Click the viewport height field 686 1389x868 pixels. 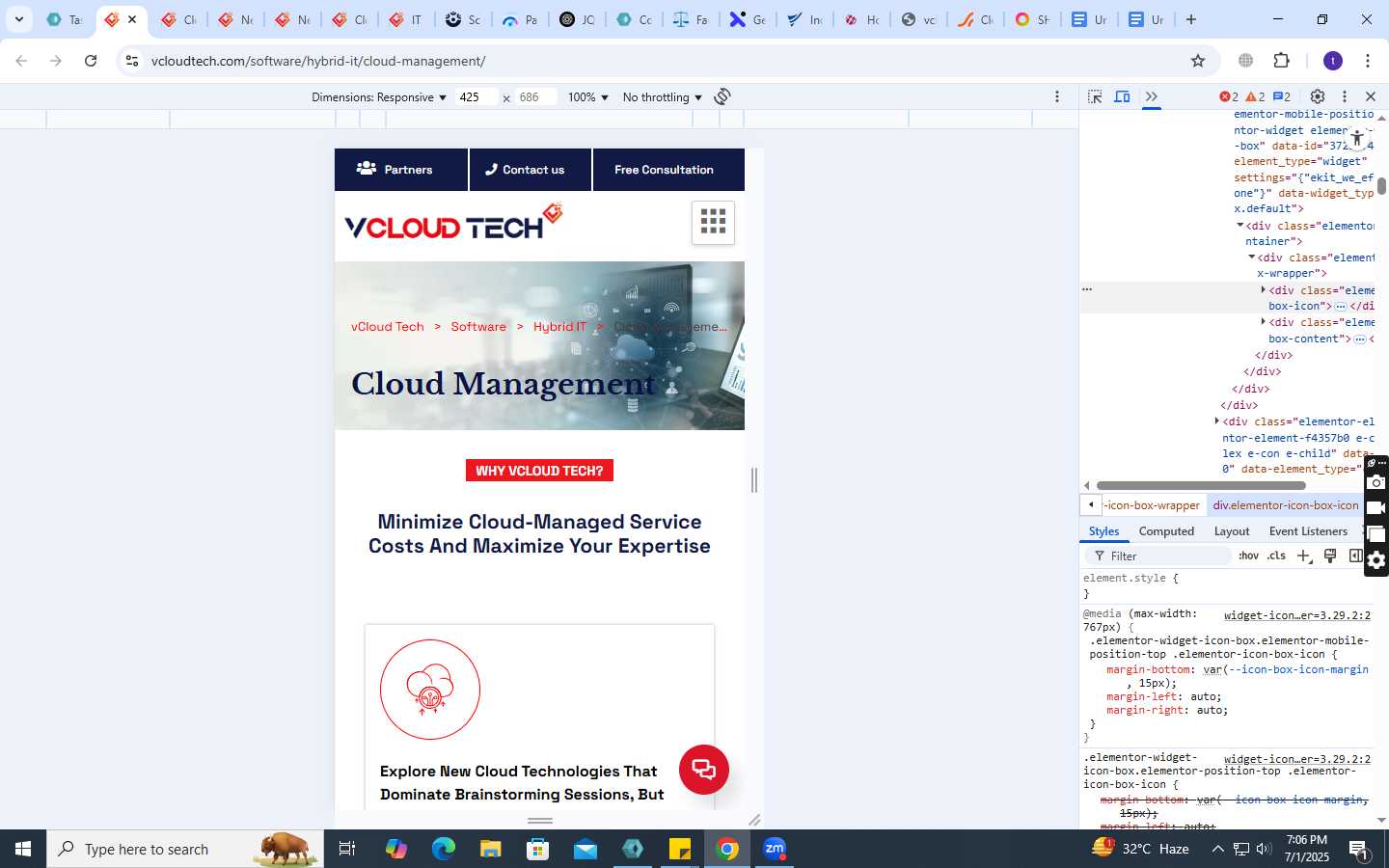pyautogui.click(x=536, y=97)
